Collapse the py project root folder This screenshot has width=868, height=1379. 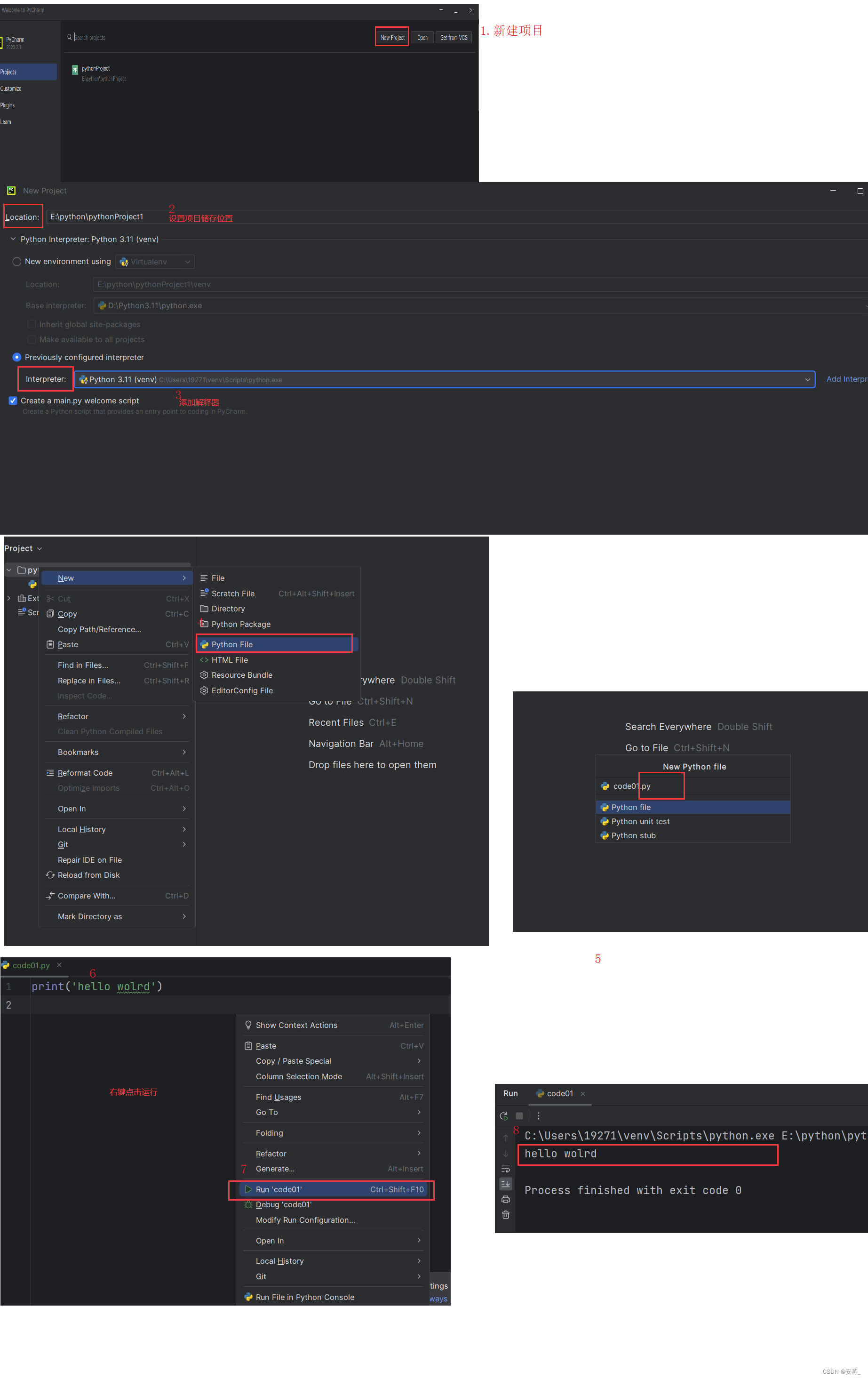(x=8, y=570)
